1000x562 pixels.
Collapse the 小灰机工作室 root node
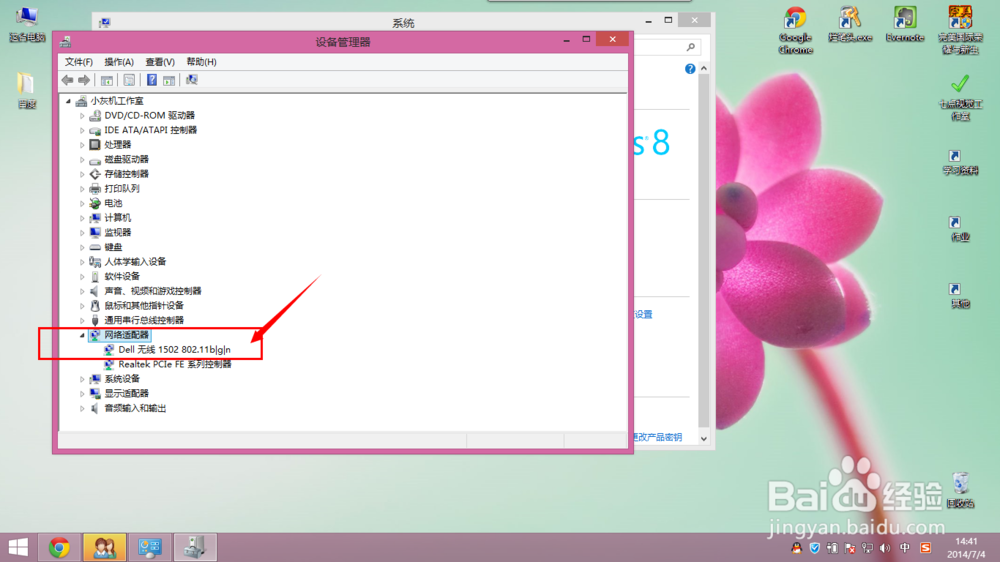pos(68,101)
